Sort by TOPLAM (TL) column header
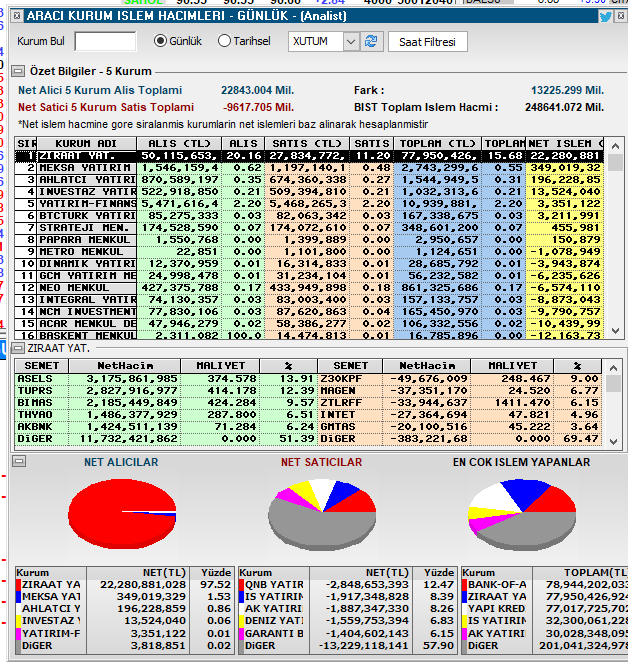Screen dimensions: 628x662 [x=437, y=143]
